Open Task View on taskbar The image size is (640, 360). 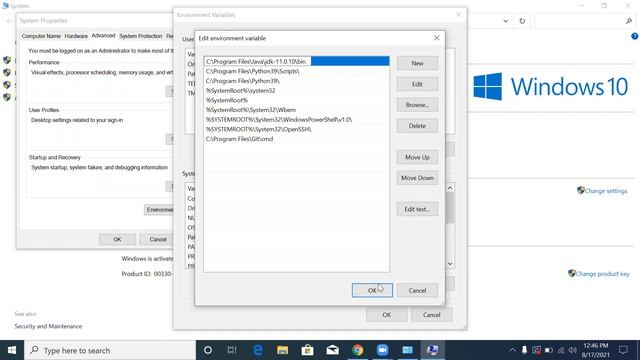(232, 350)
